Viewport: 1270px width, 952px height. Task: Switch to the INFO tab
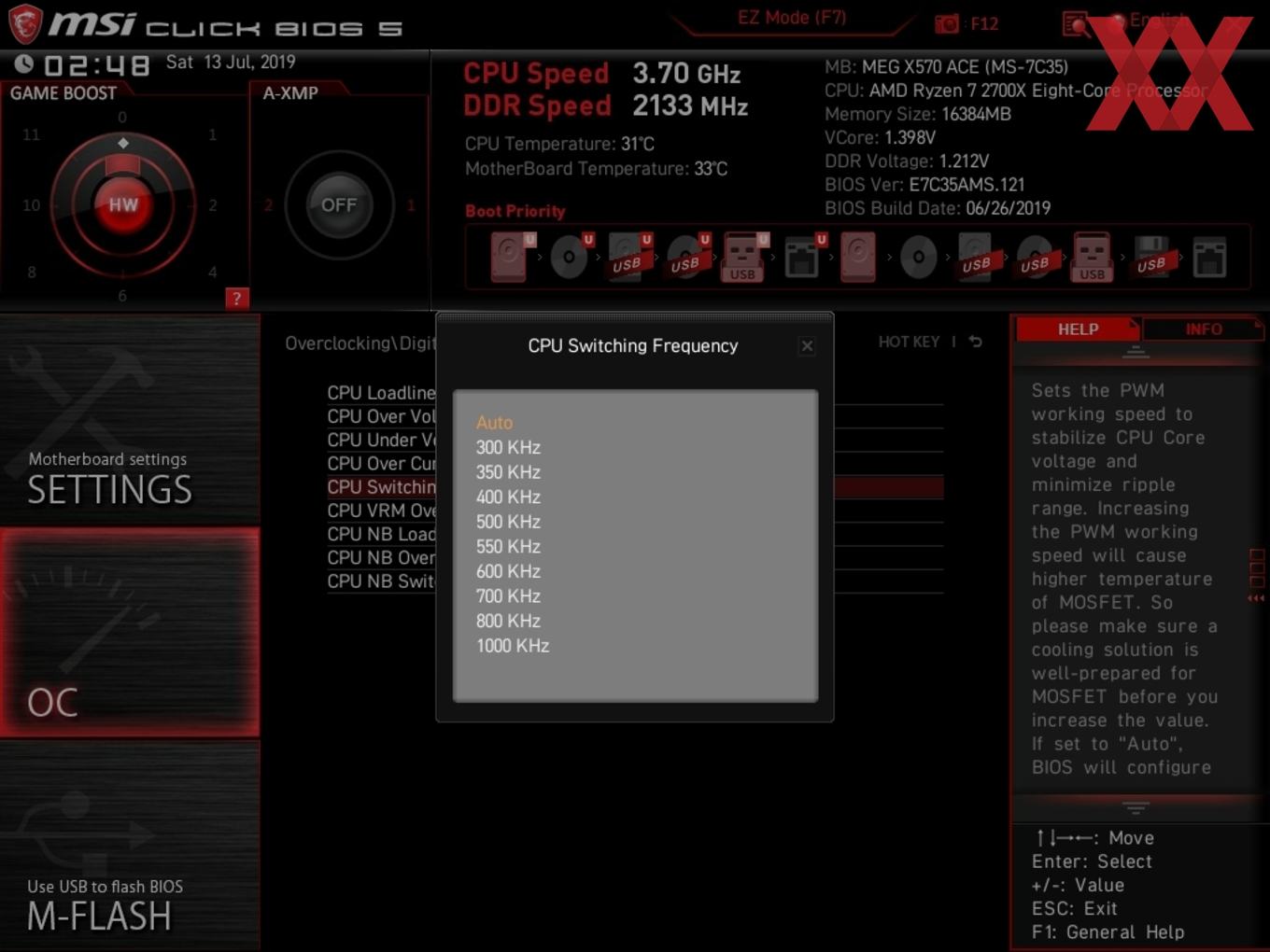click(x=1203, y=329)
